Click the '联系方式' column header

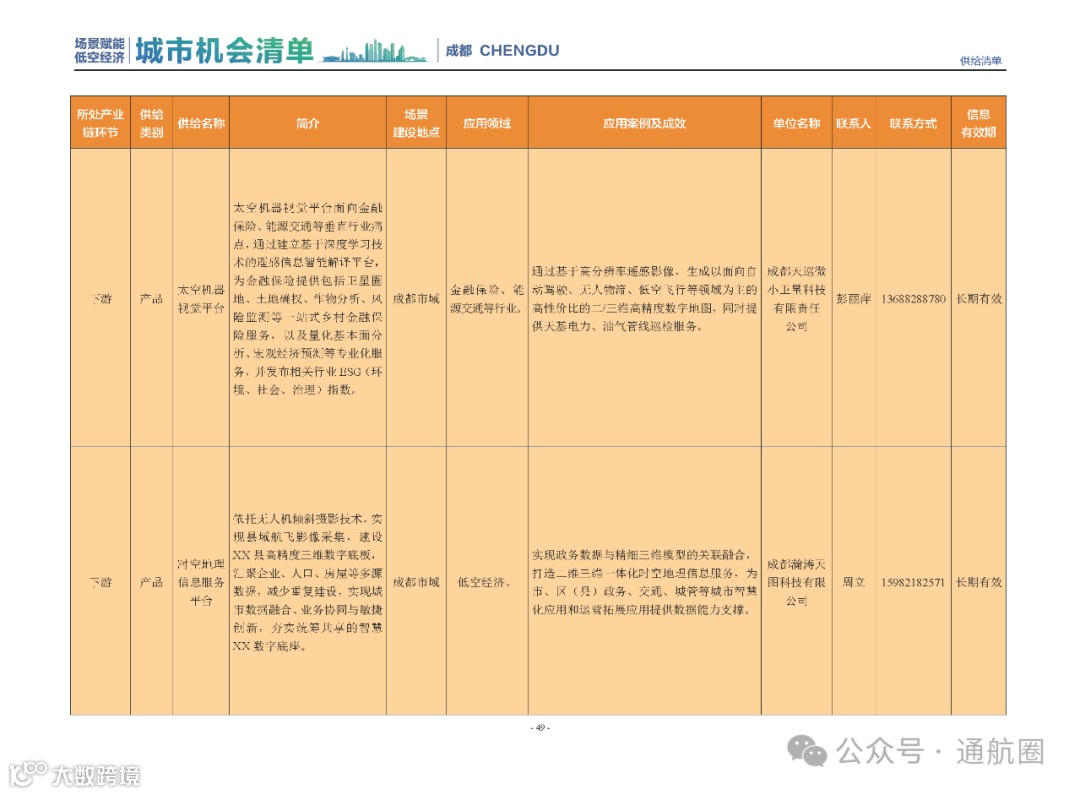coord(913,123)
